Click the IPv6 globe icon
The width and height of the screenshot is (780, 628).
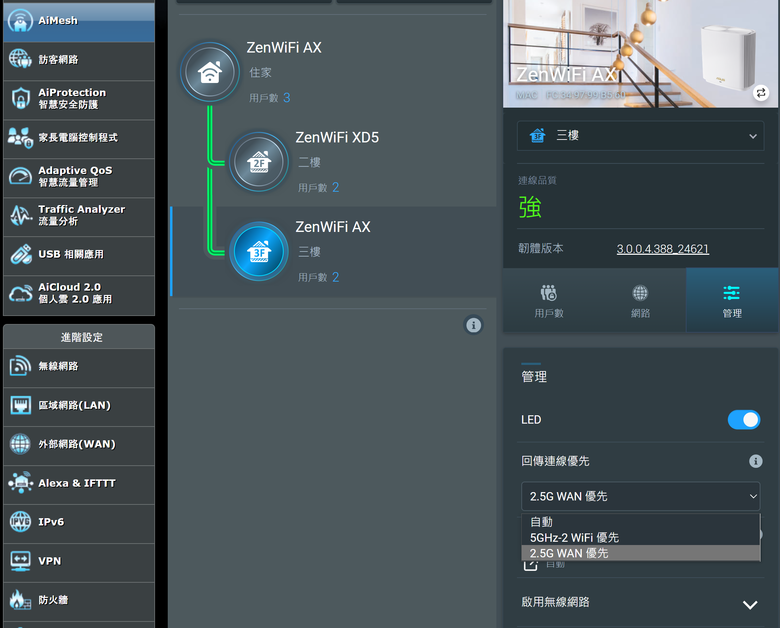20,522
